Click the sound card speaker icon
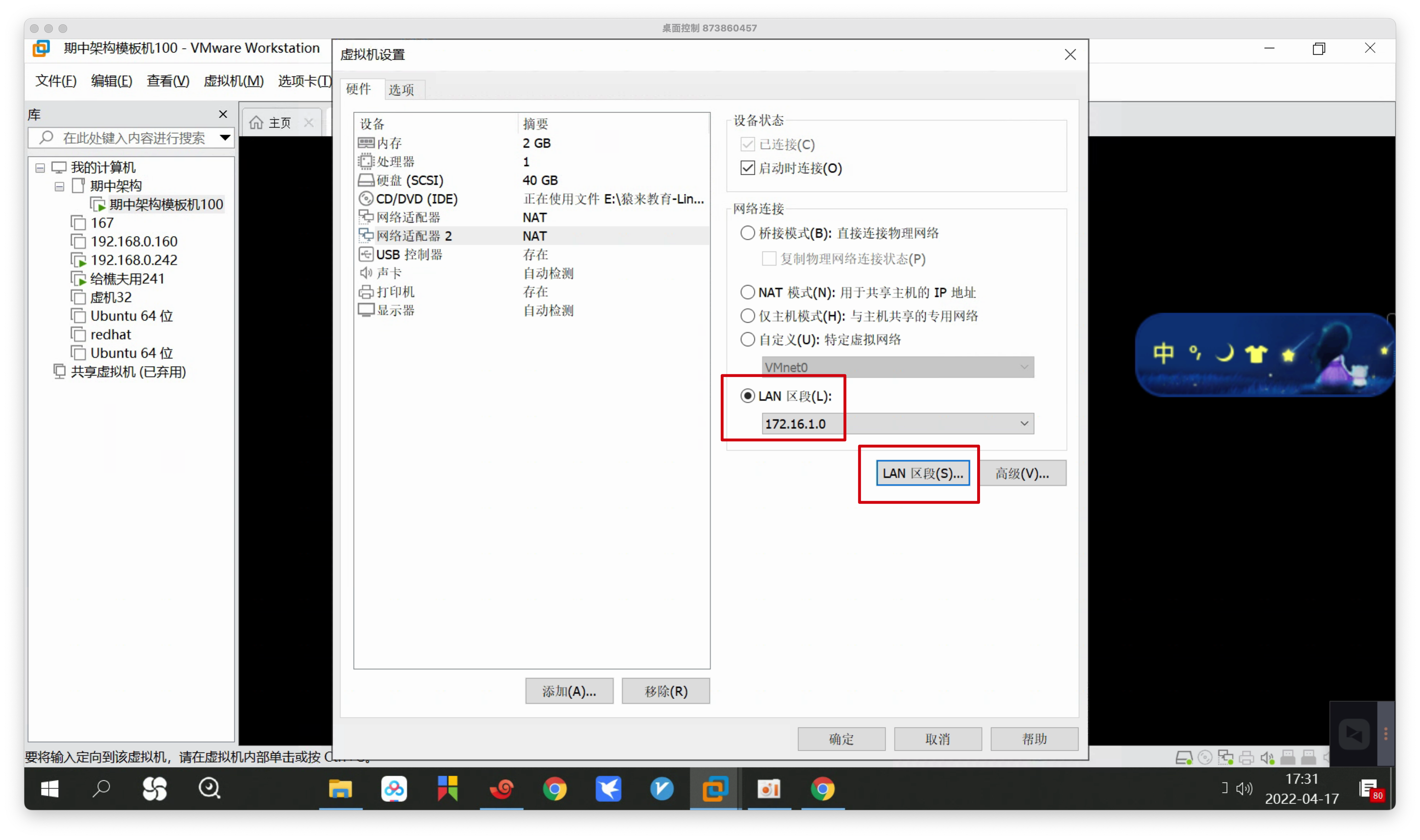 pos(366,273)
